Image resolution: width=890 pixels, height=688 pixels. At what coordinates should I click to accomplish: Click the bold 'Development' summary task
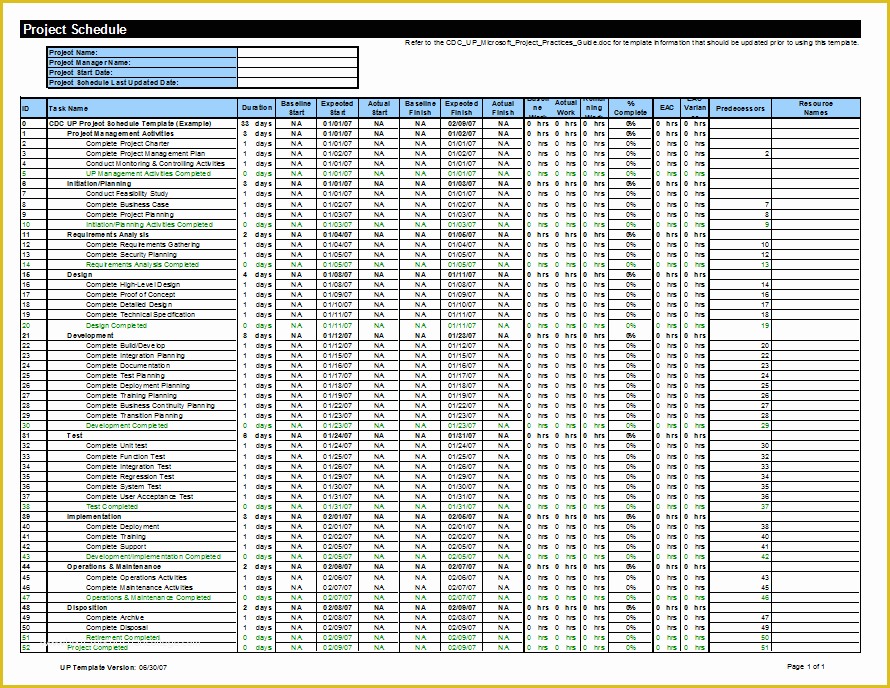pos(90,335)
